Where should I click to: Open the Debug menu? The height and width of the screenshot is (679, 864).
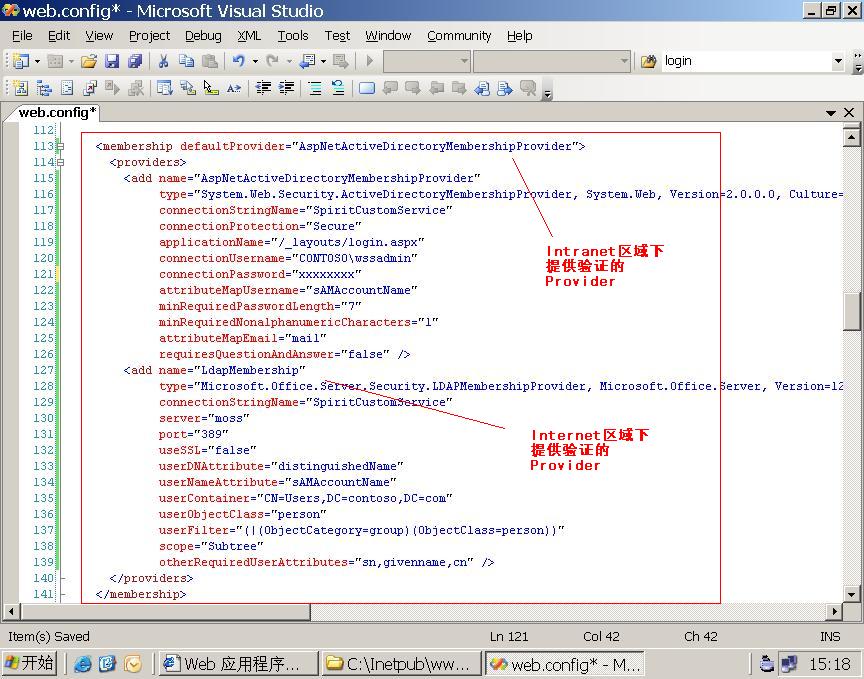point(203,35)
